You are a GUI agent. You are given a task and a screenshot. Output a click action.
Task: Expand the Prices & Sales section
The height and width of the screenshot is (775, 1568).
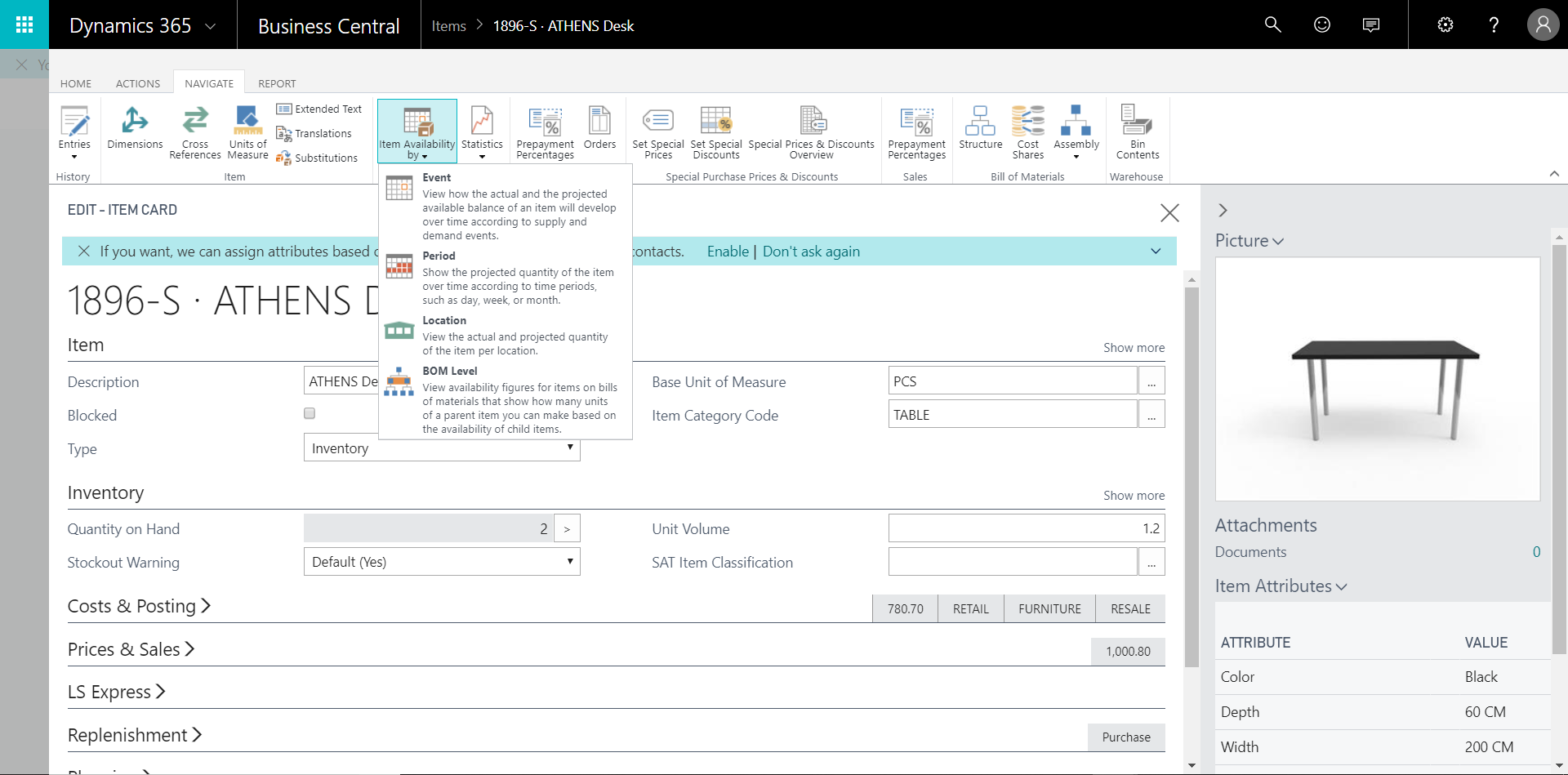(x=131, y=649)
